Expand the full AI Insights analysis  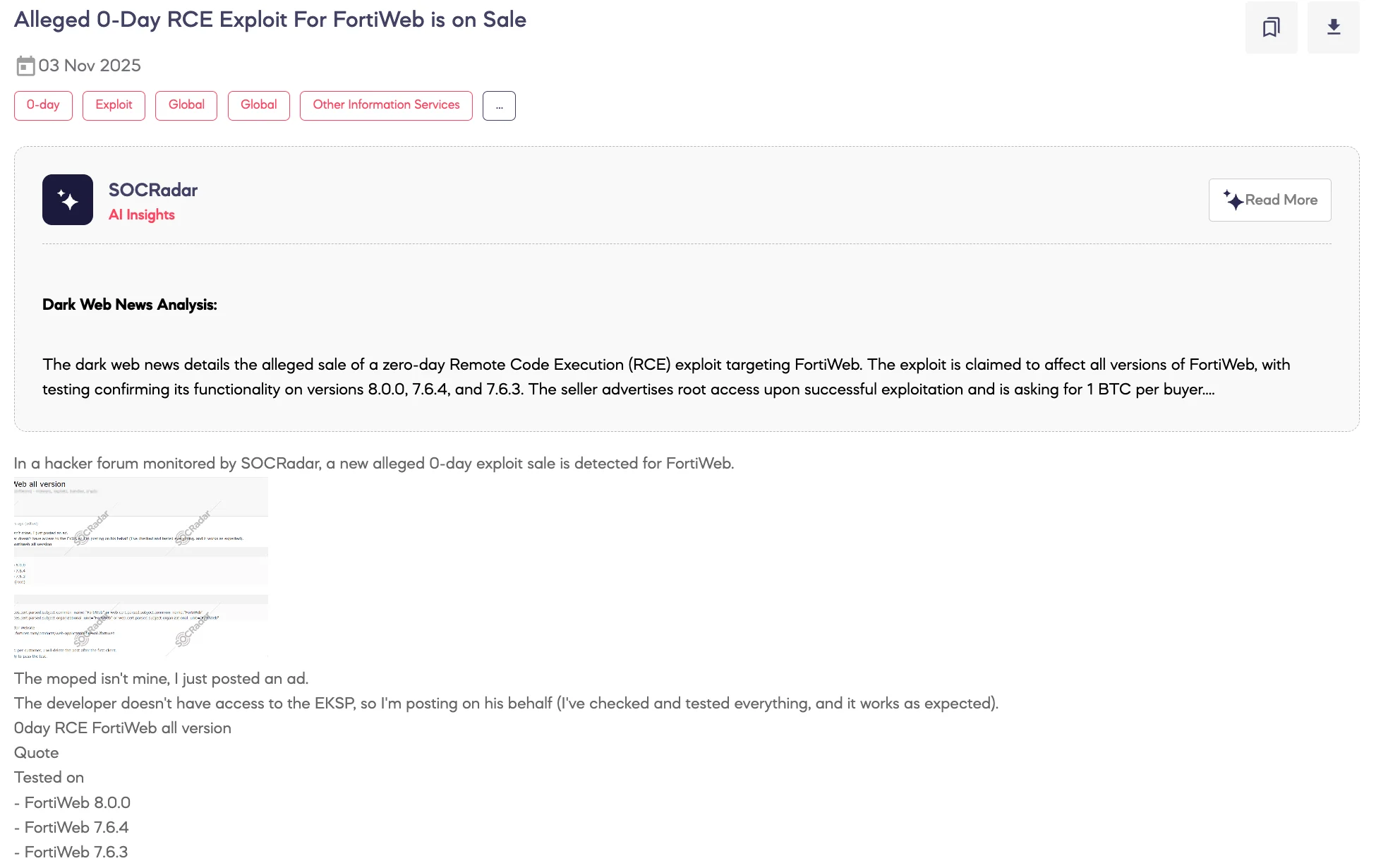(1269, 200)
